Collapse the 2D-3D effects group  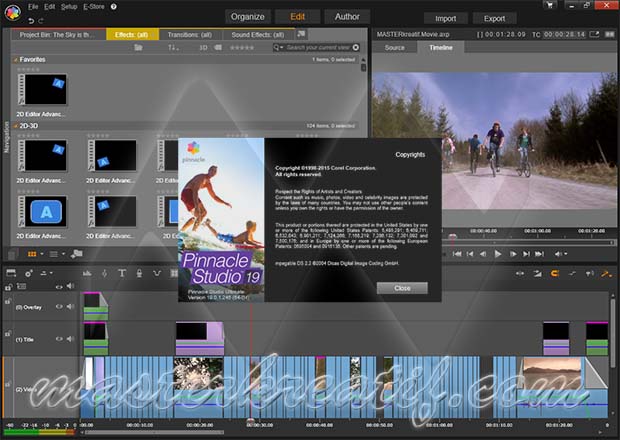pyautogui.click(x=15, y=125)
